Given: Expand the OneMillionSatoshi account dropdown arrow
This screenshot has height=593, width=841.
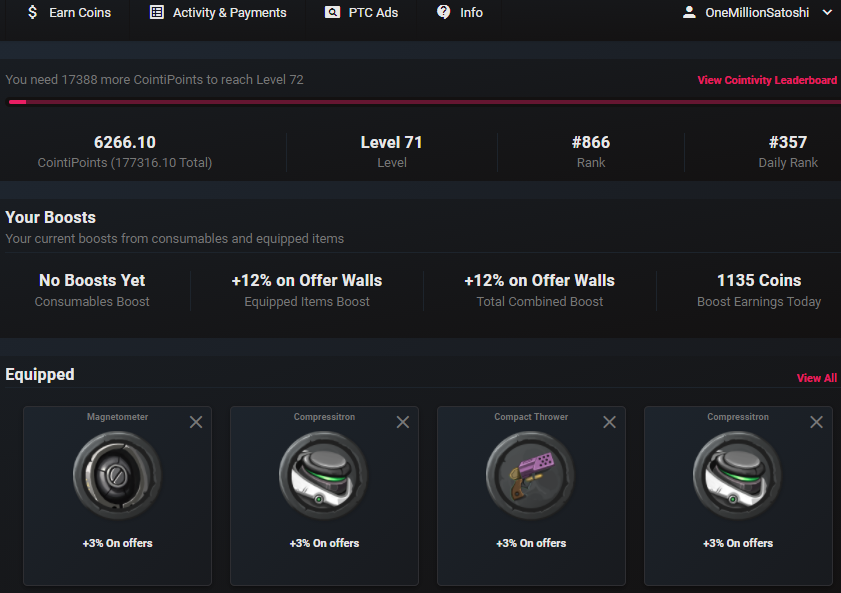Looking at the screenshot, I should (827, 12).
